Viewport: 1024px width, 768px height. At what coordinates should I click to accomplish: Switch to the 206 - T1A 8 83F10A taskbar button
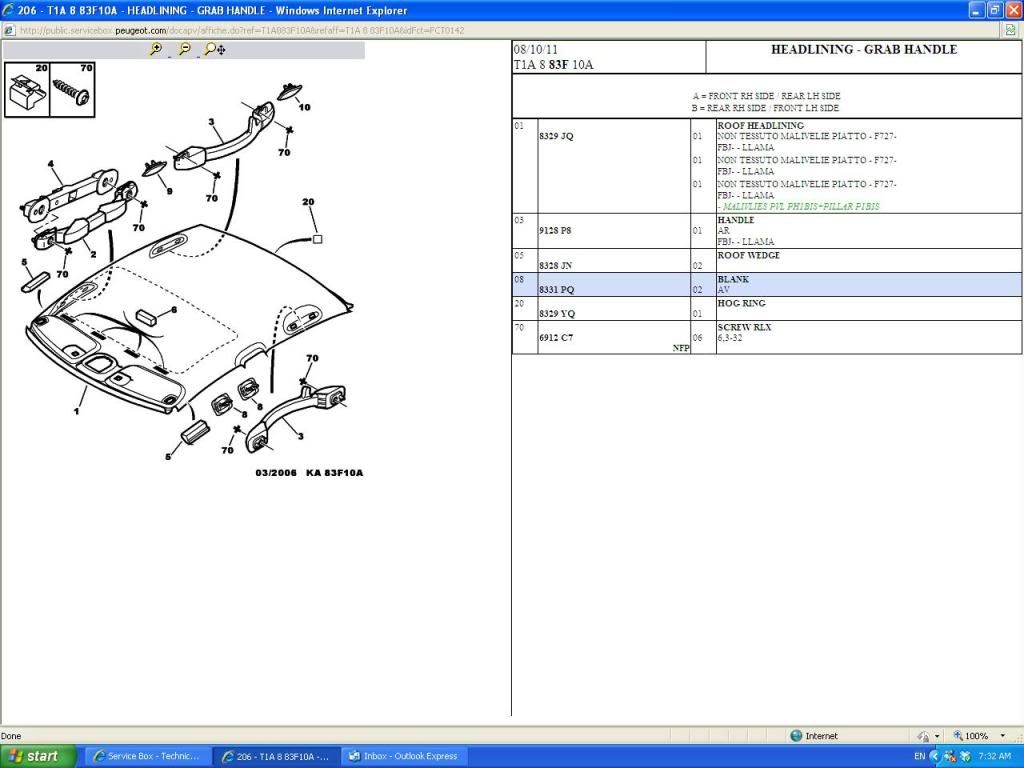[x=277, y=756]
